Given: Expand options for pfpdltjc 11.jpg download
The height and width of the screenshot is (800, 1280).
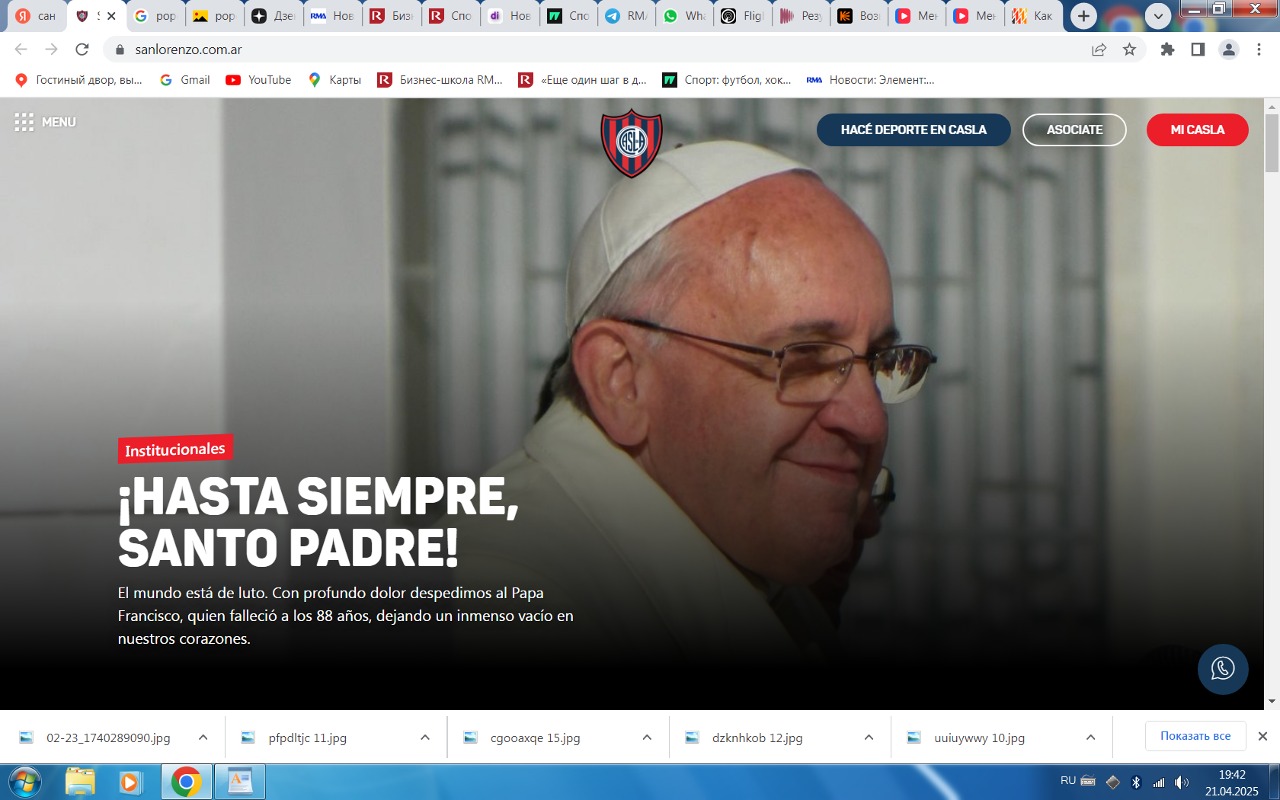Looking at the screenshot, I should coord(425,738).
